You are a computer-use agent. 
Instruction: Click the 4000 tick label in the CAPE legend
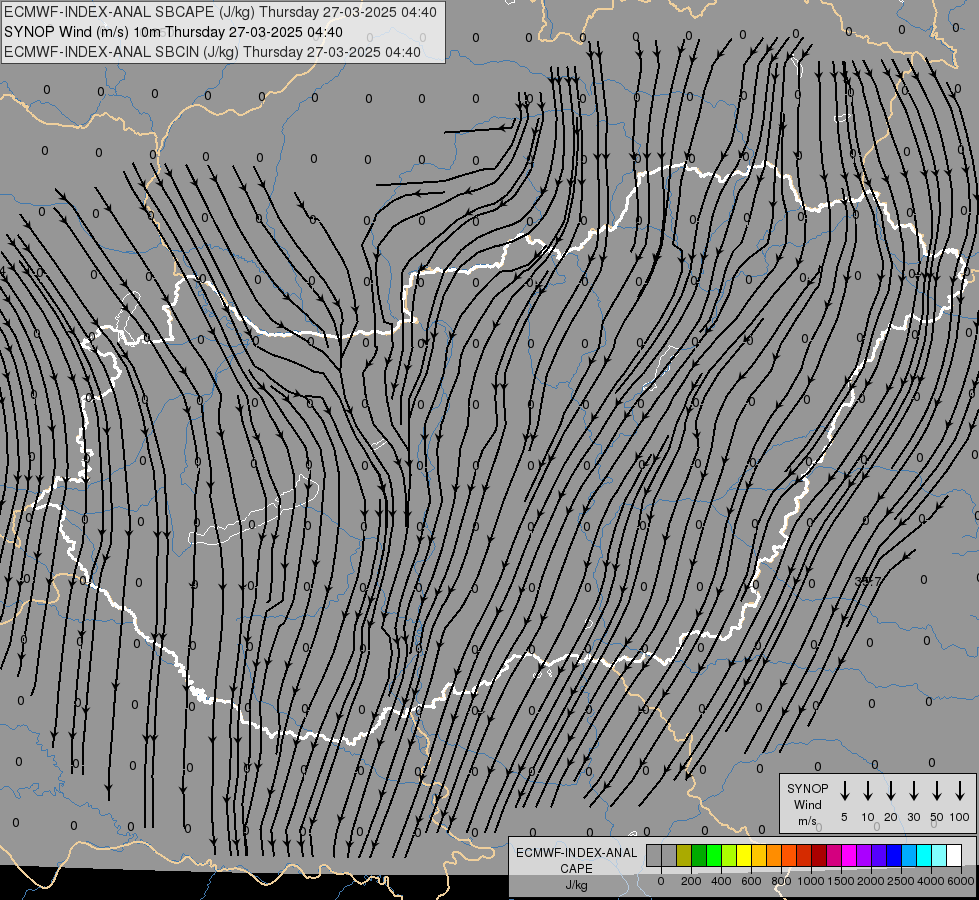coord(931,881)
